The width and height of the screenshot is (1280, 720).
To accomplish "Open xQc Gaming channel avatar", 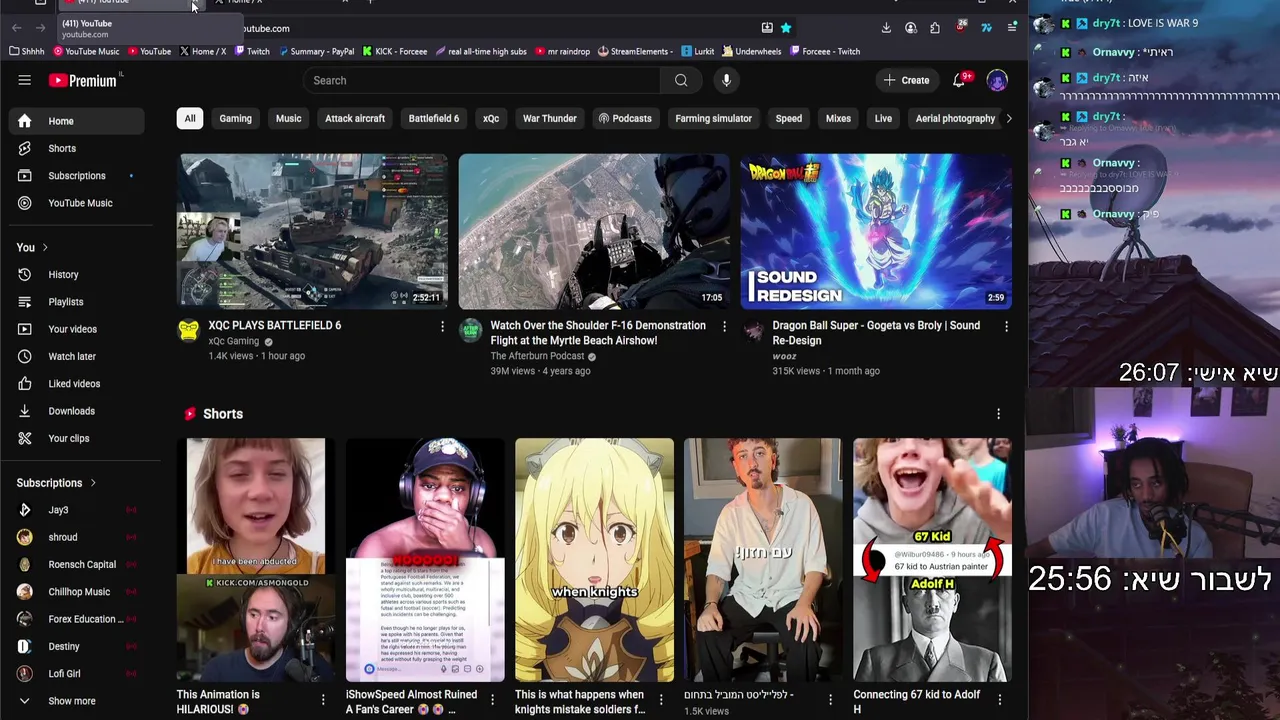I will pos(189,331).
